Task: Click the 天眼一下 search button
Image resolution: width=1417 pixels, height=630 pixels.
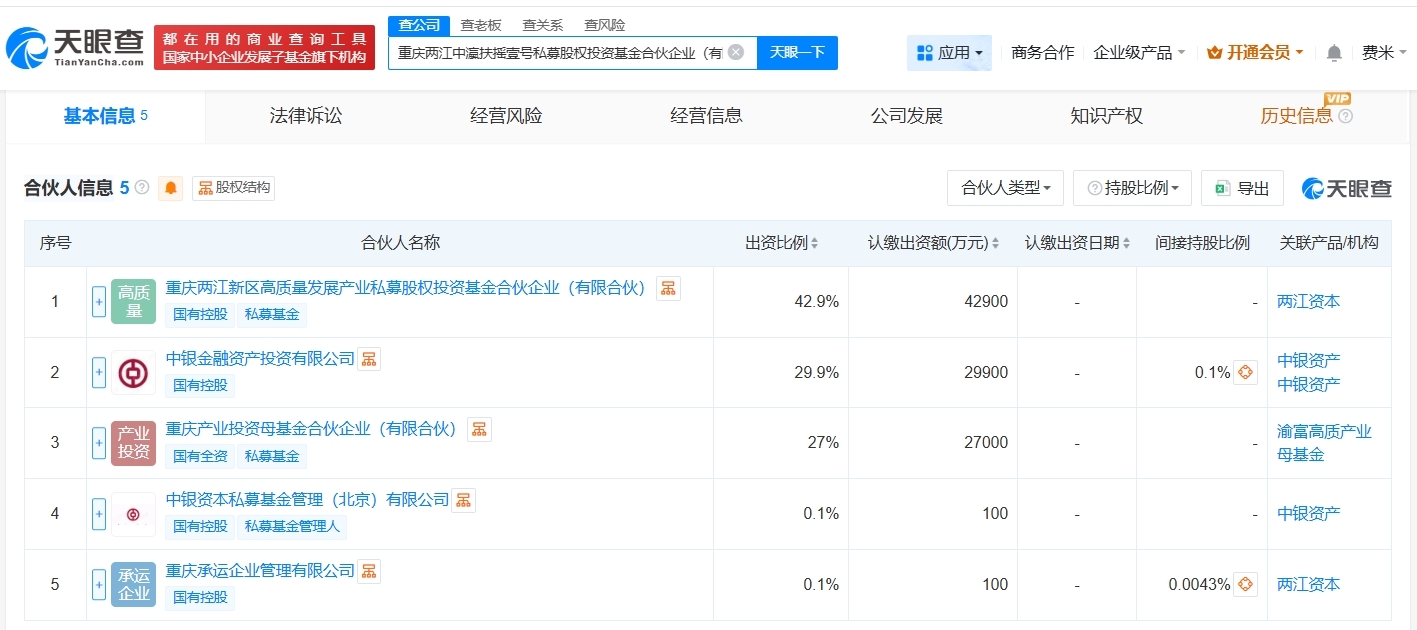Action: pos(797,52)
